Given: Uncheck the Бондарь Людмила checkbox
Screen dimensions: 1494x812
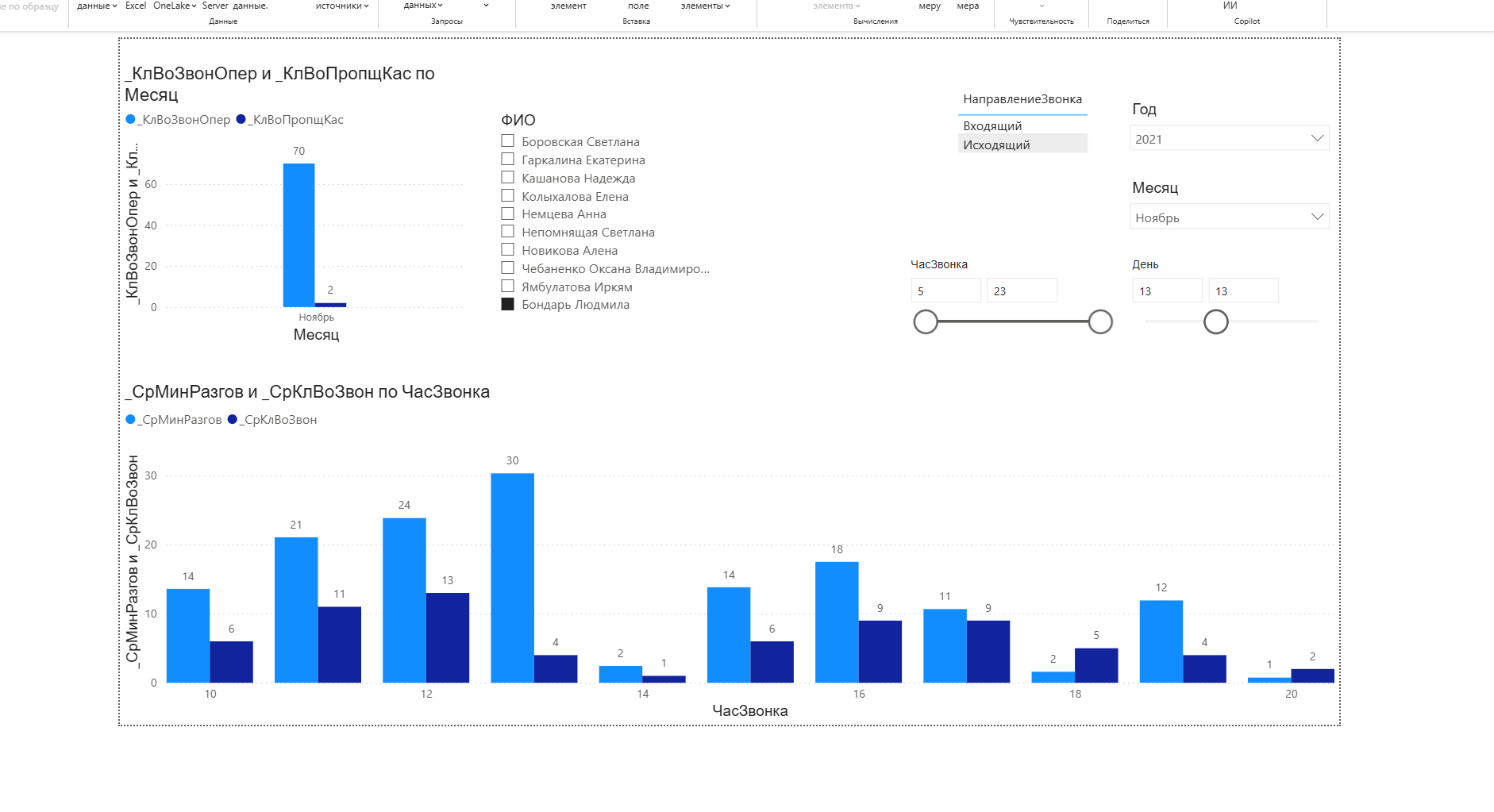Looking at the screenshot, I should point(508,304).
